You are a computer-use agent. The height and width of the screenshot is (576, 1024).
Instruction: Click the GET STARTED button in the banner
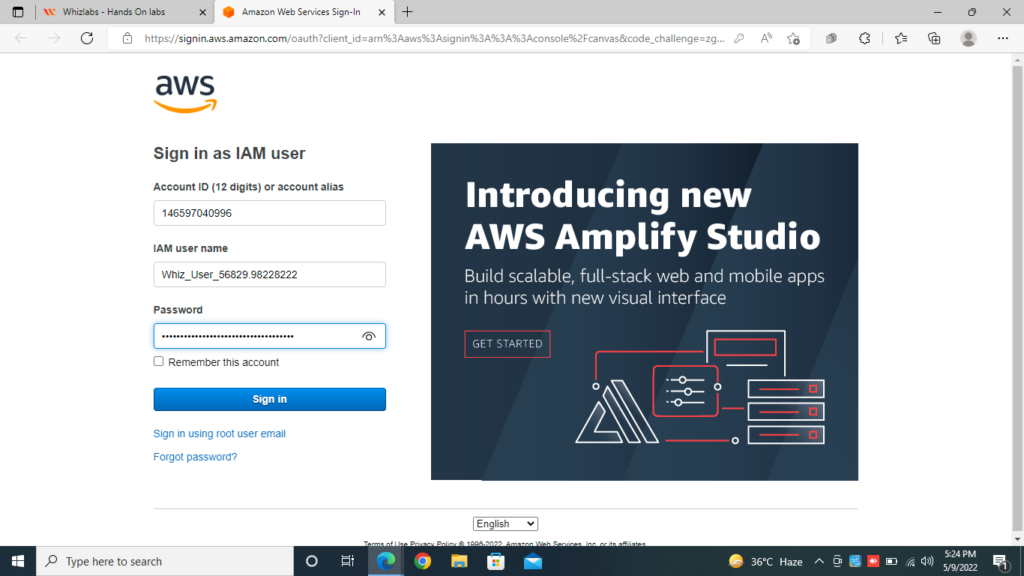pyautogui.click(x=507, y=343)
